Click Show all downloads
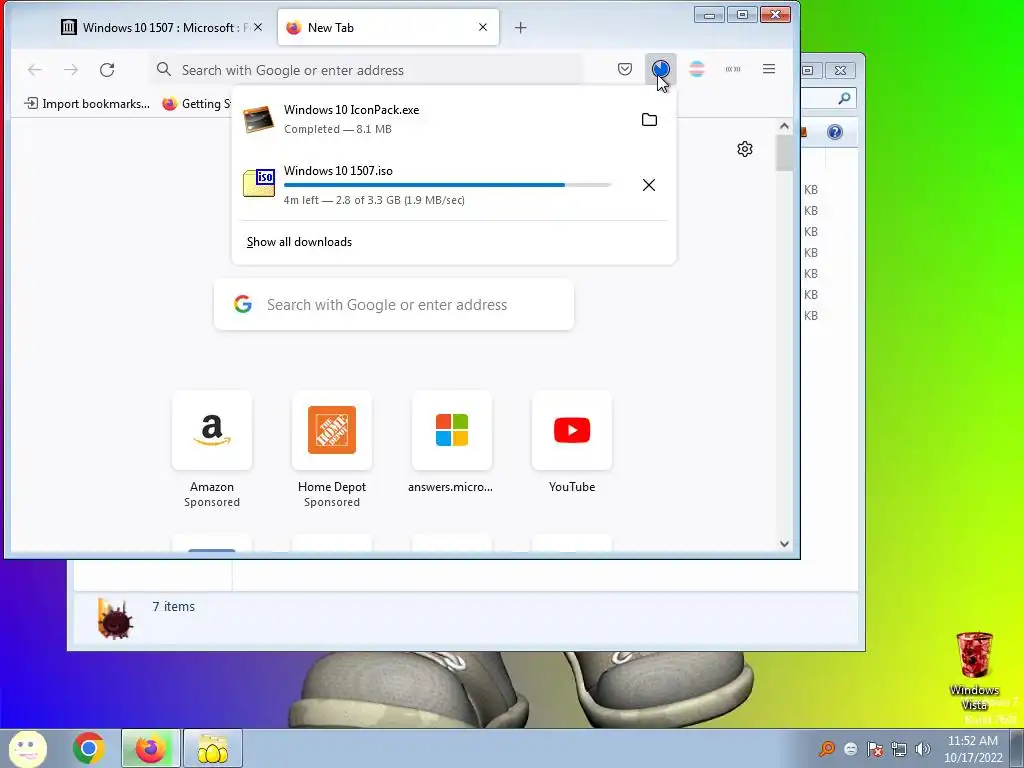 pyautogui.click(x=299, y=242)
